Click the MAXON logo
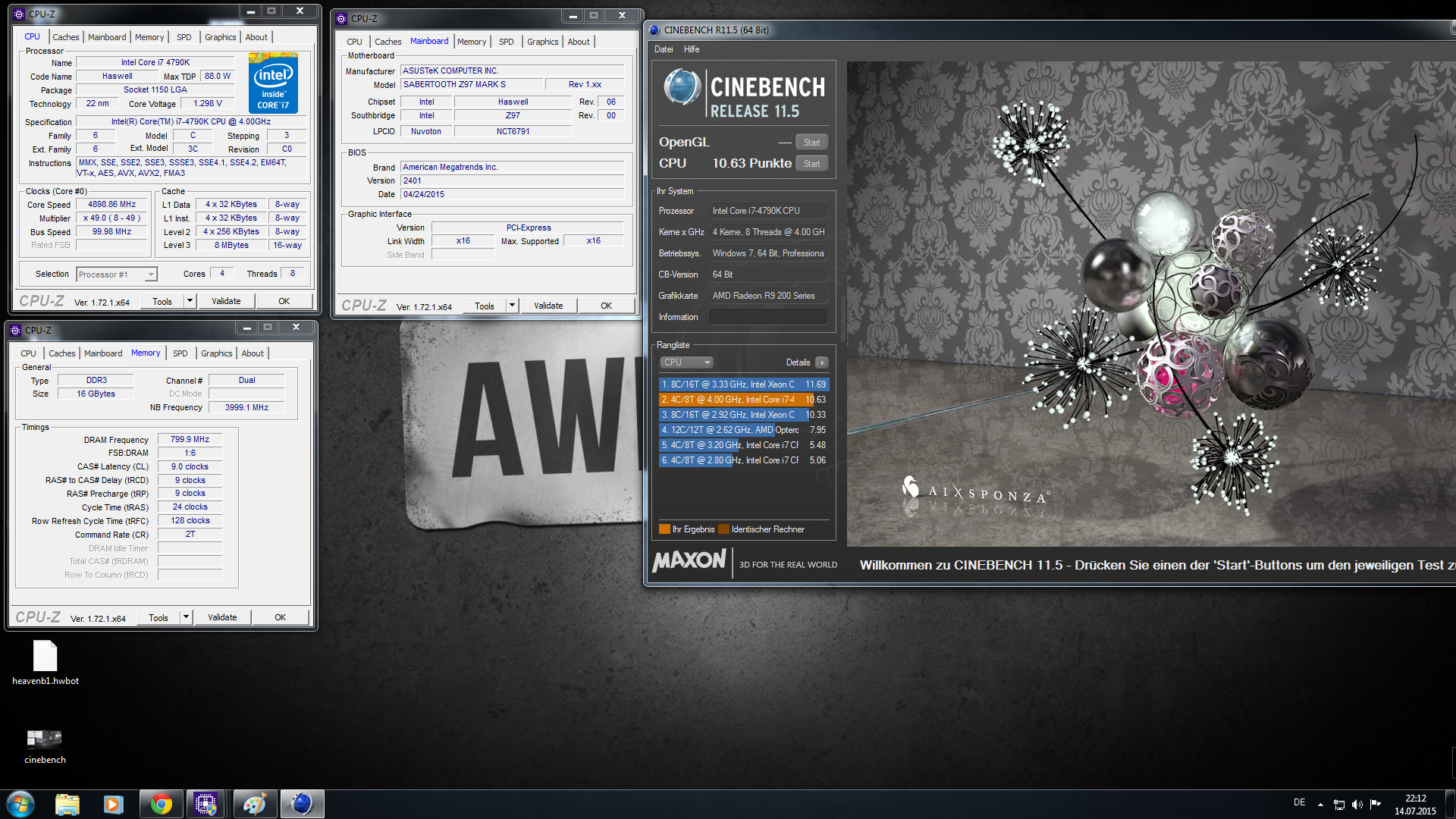The height and width of the screenshot is (819, 1456). [x=689, y=560]
